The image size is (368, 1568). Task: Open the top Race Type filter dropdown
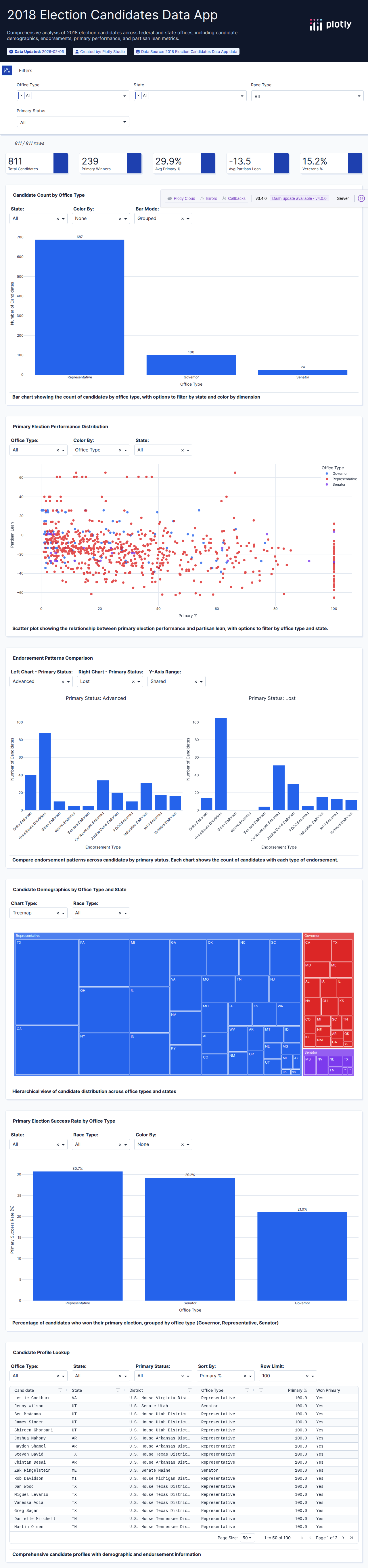click(x=307, y=96)
